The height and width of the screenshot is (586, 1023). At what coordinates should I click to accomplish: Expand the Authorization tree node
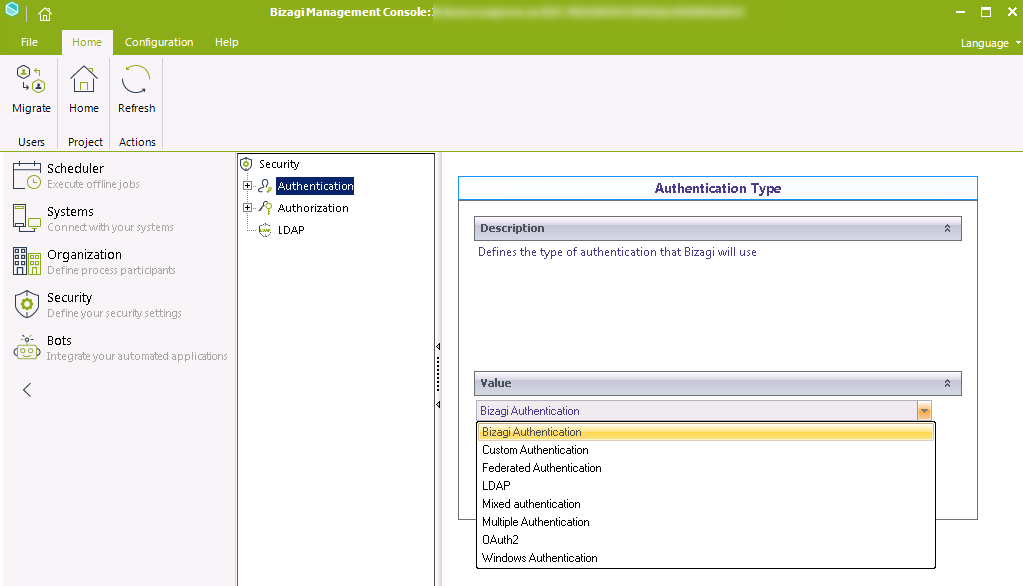247,208
